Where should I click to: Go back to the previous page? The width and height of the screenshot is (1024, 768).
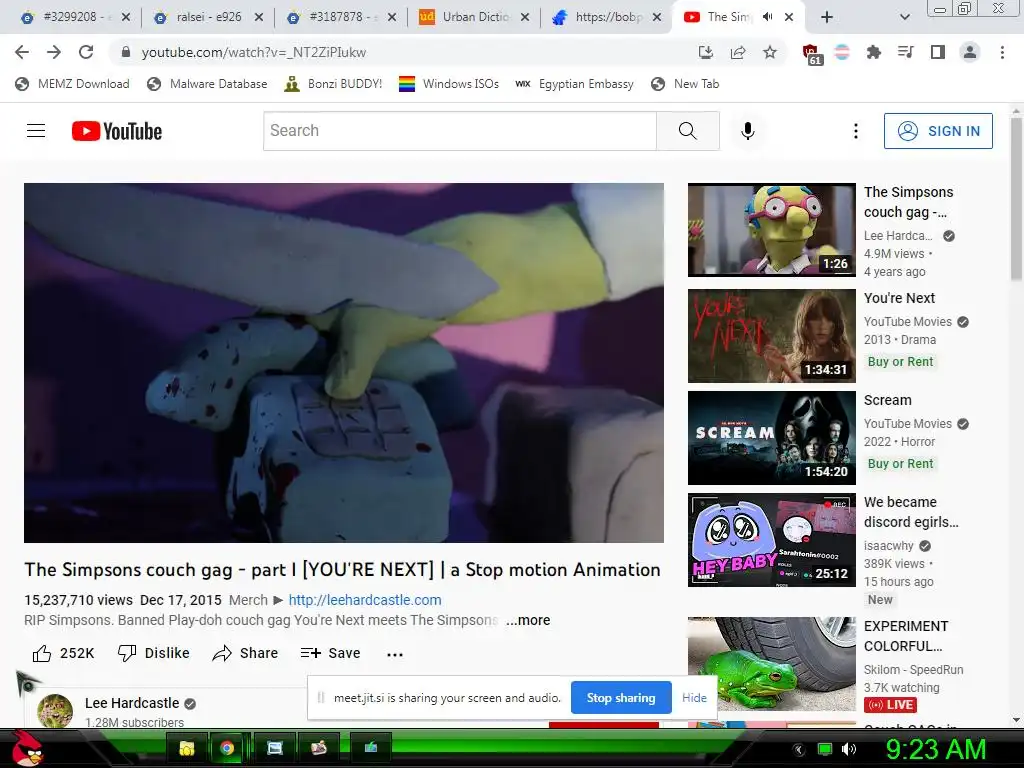(22, 52)
